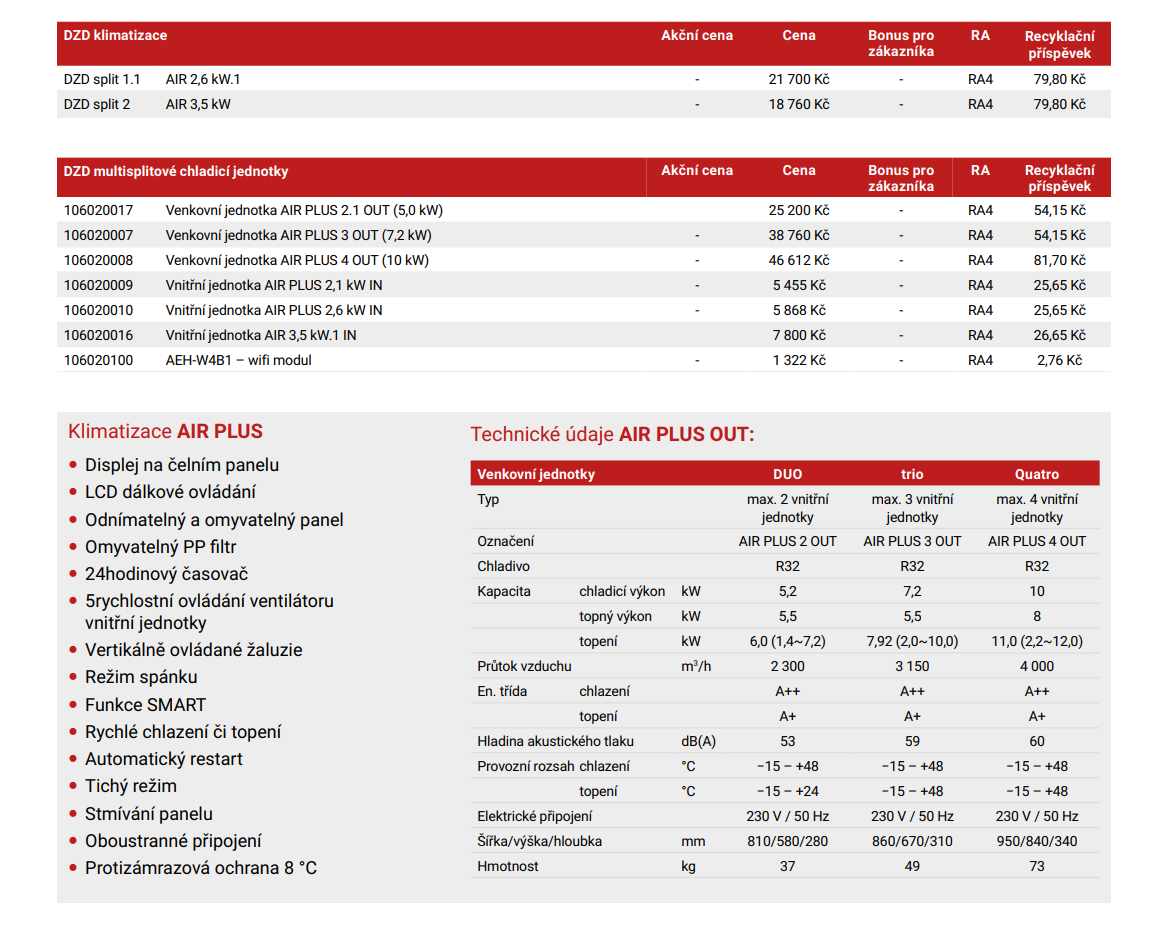The image size is (1171, 933).
Task: Click dimensions value '950/840/340'
Action: click(x=1037, y=841)
